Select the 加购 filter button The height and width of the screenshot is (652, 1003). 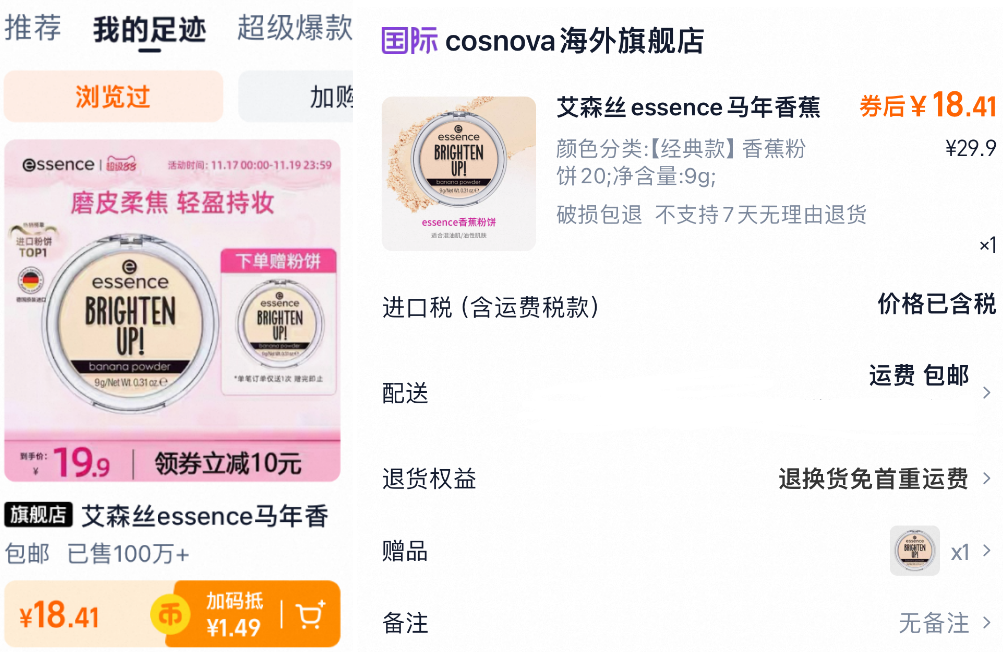point(296,97)
